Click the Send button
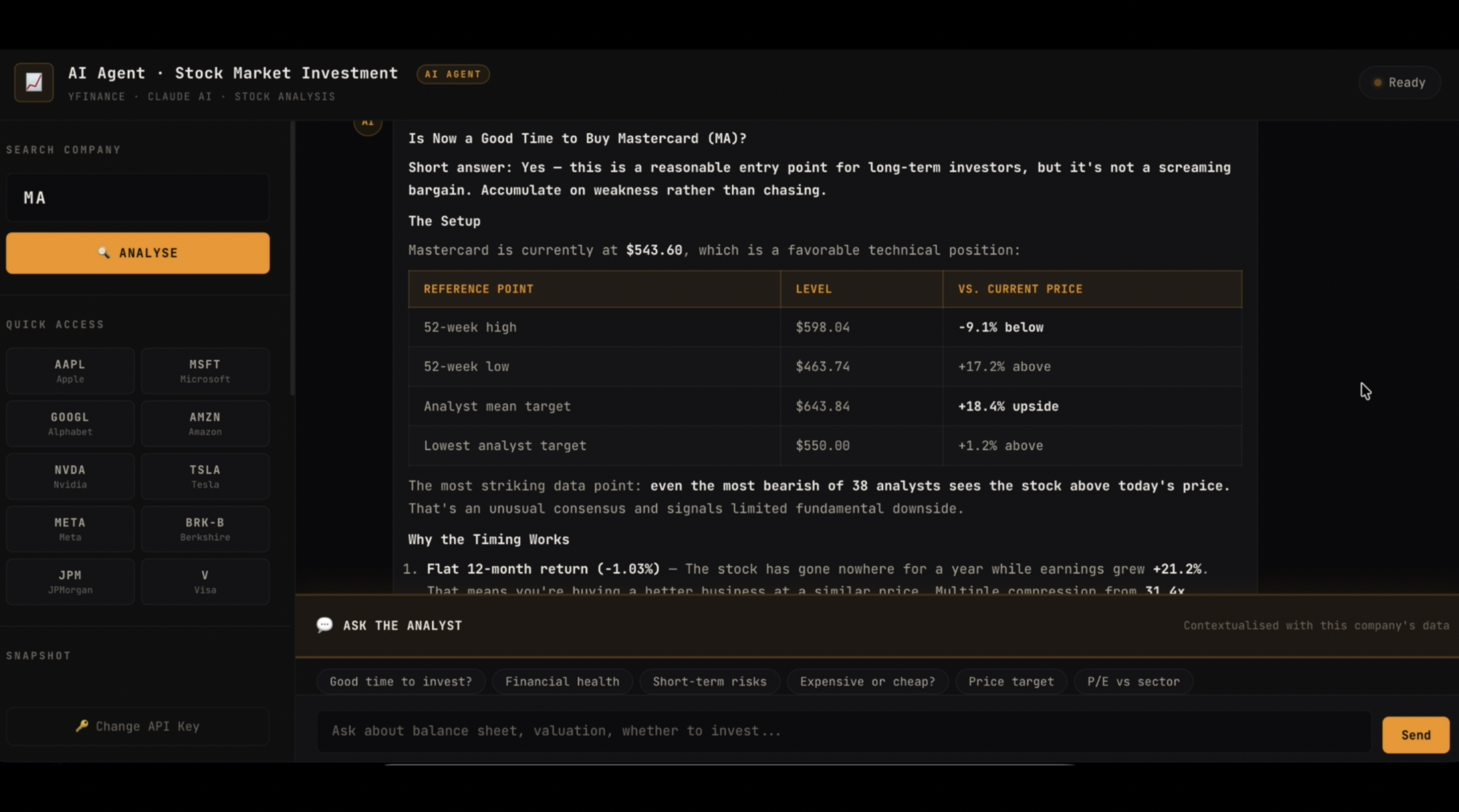 point(1416,735)
